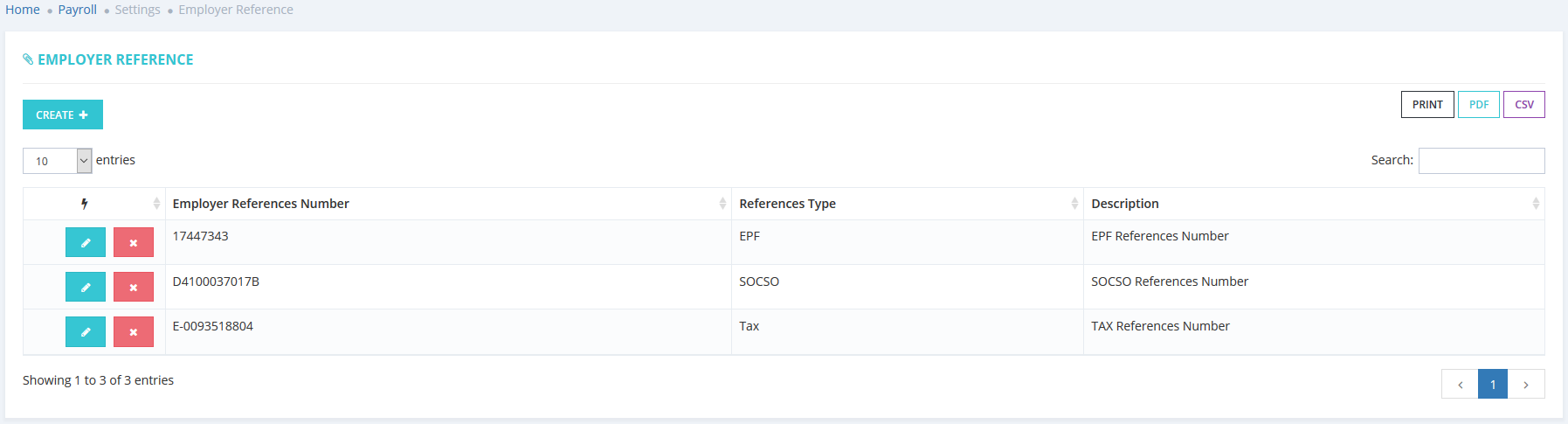Delete the Tax reference E-0093518804 row
The image size is (1568, 424).
(134, 331)
